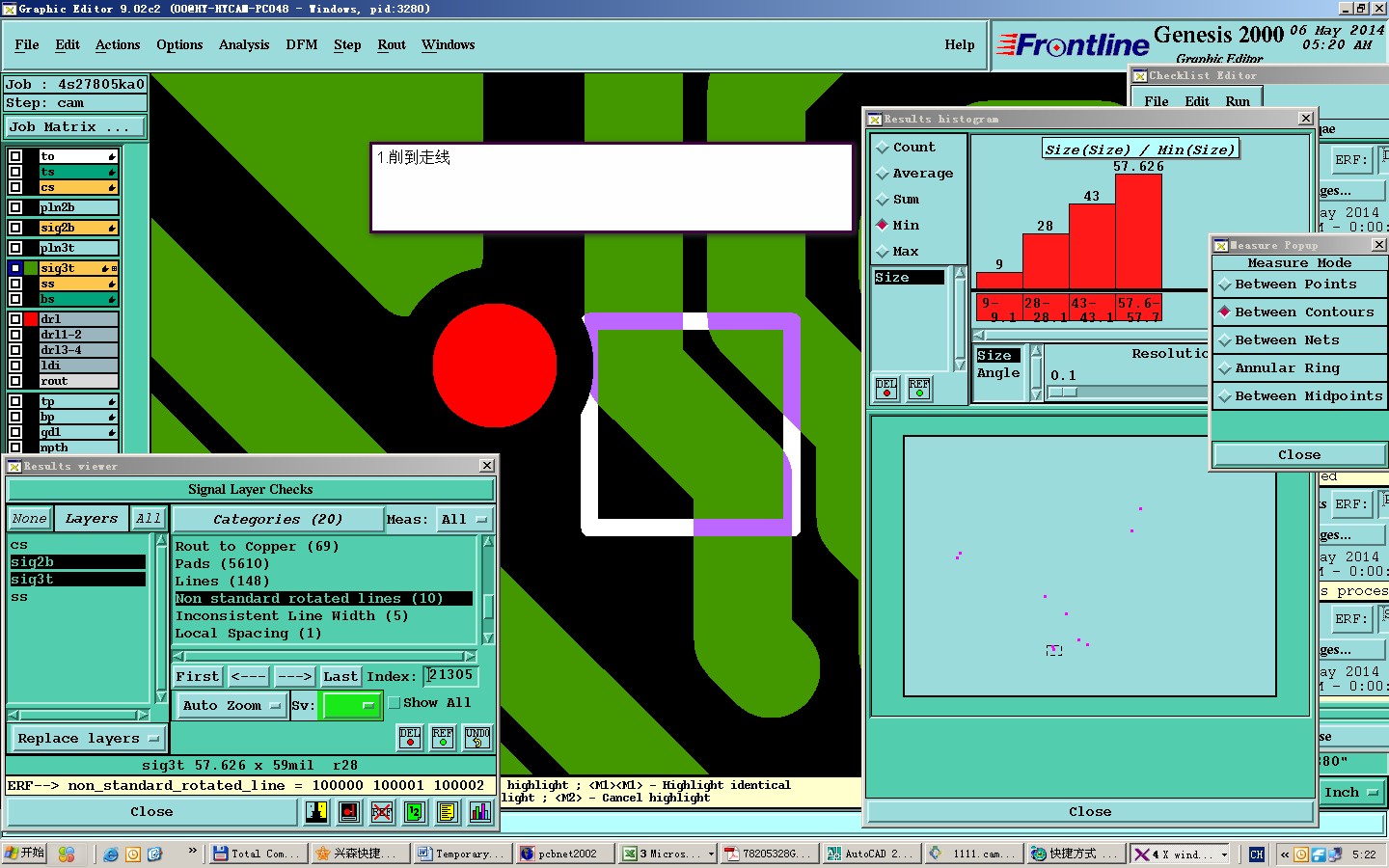Click the DEL icon in Results viewer
Viewport: 1389px width, 868px height.
click(x=410, y=738)
